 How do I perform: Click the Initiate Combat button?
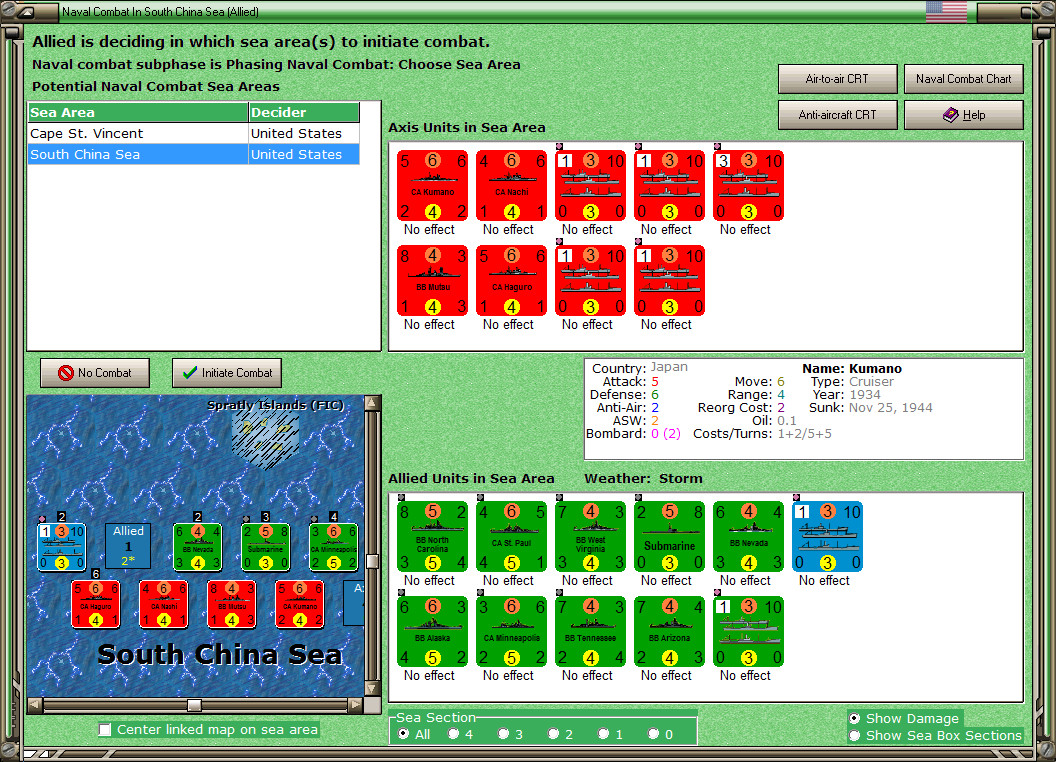(227, 373)
